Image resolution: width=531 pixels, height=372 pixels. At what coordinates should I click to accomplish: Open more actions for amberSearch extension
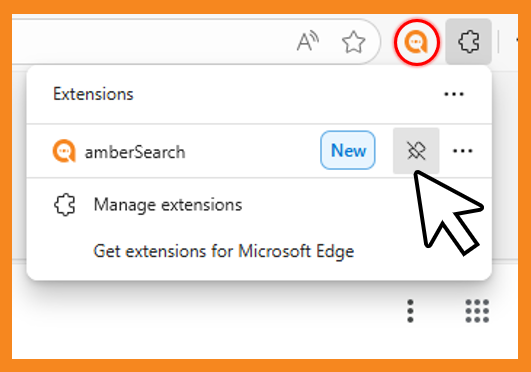pos(463,151)
